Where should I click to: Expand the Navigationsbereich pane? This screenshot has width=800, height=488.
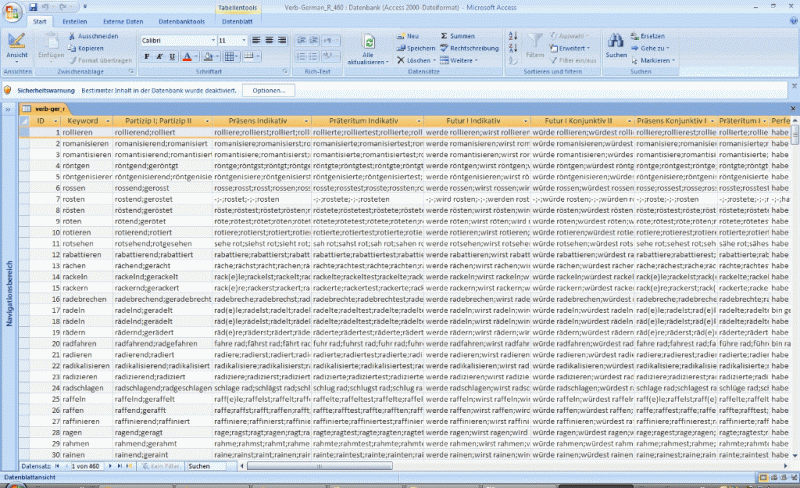(x=8, y=109)
